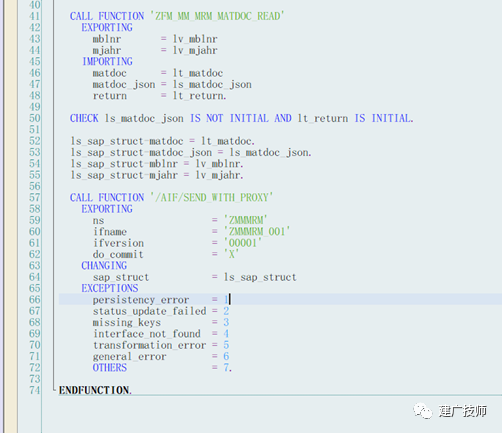502x433 pixels.
Task: Click 'ls_sap_struct-mjahr' on line 55
Action: click(124, 175)
